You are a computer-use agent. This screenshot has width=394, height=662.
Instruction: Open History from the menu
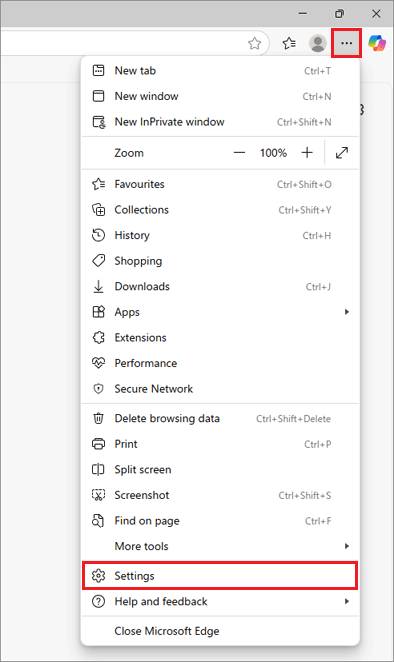220,235
